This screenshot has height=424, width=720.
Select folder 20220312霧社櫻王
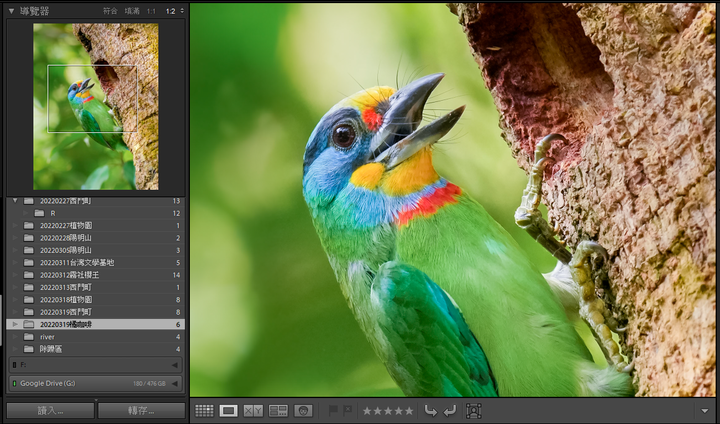click(x=96, y=275)
